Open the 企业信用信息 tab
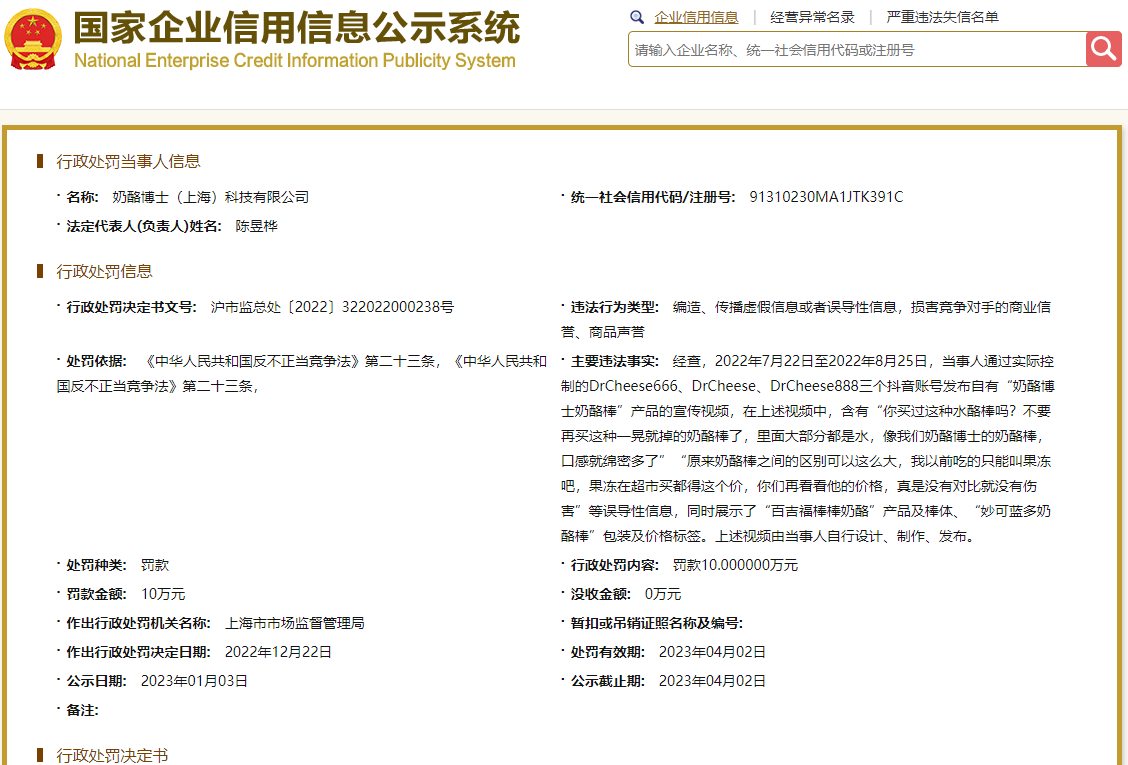Screen dimensions: 1128x765 tap(696, 17)
